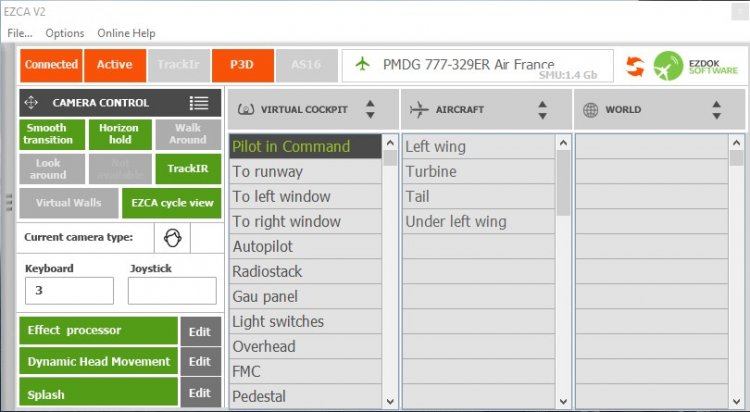Viewport: 750px width, 412px height.
Task: Select the Pilot in Command camera
Action: point(305,146)
